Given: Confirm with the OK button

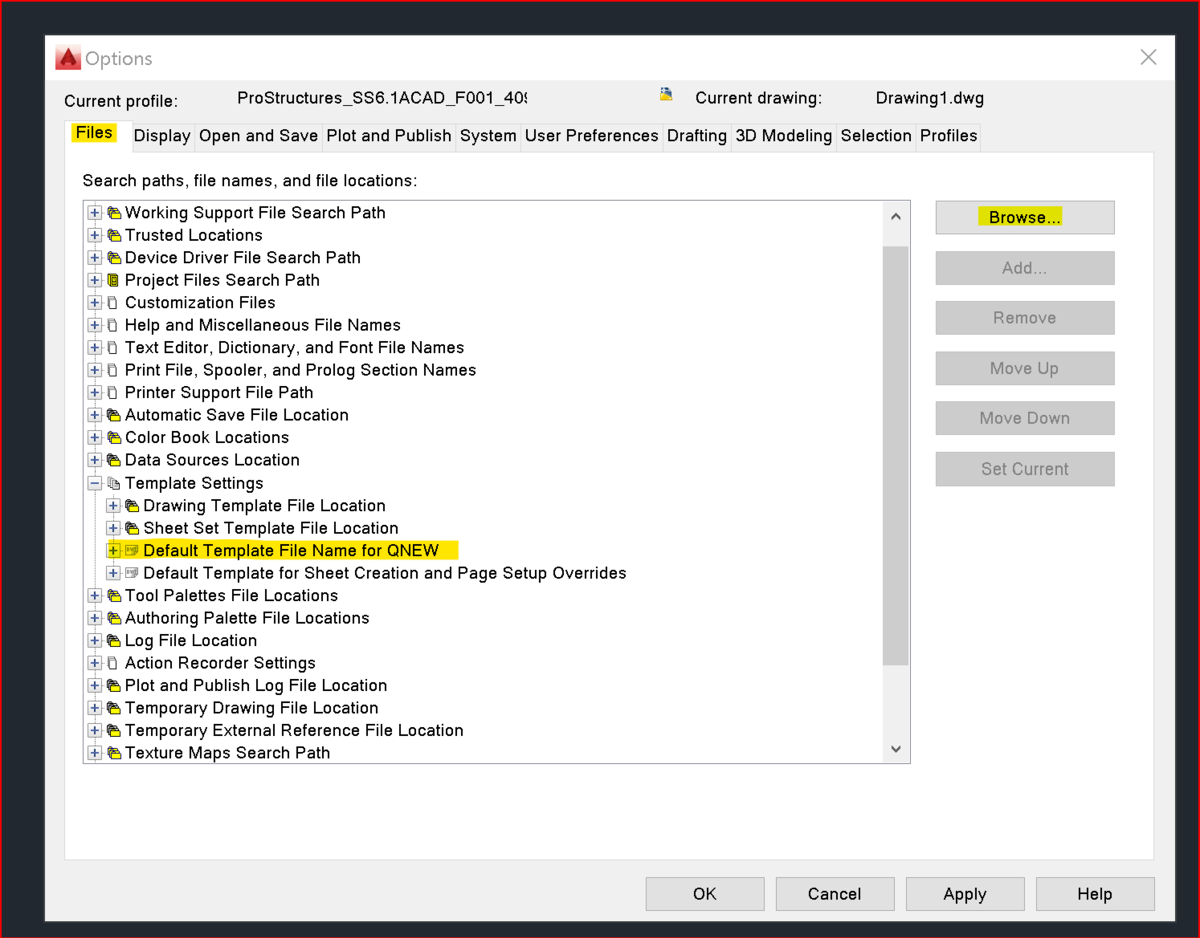Looking at the screenshot, I should tap(705, 894).
